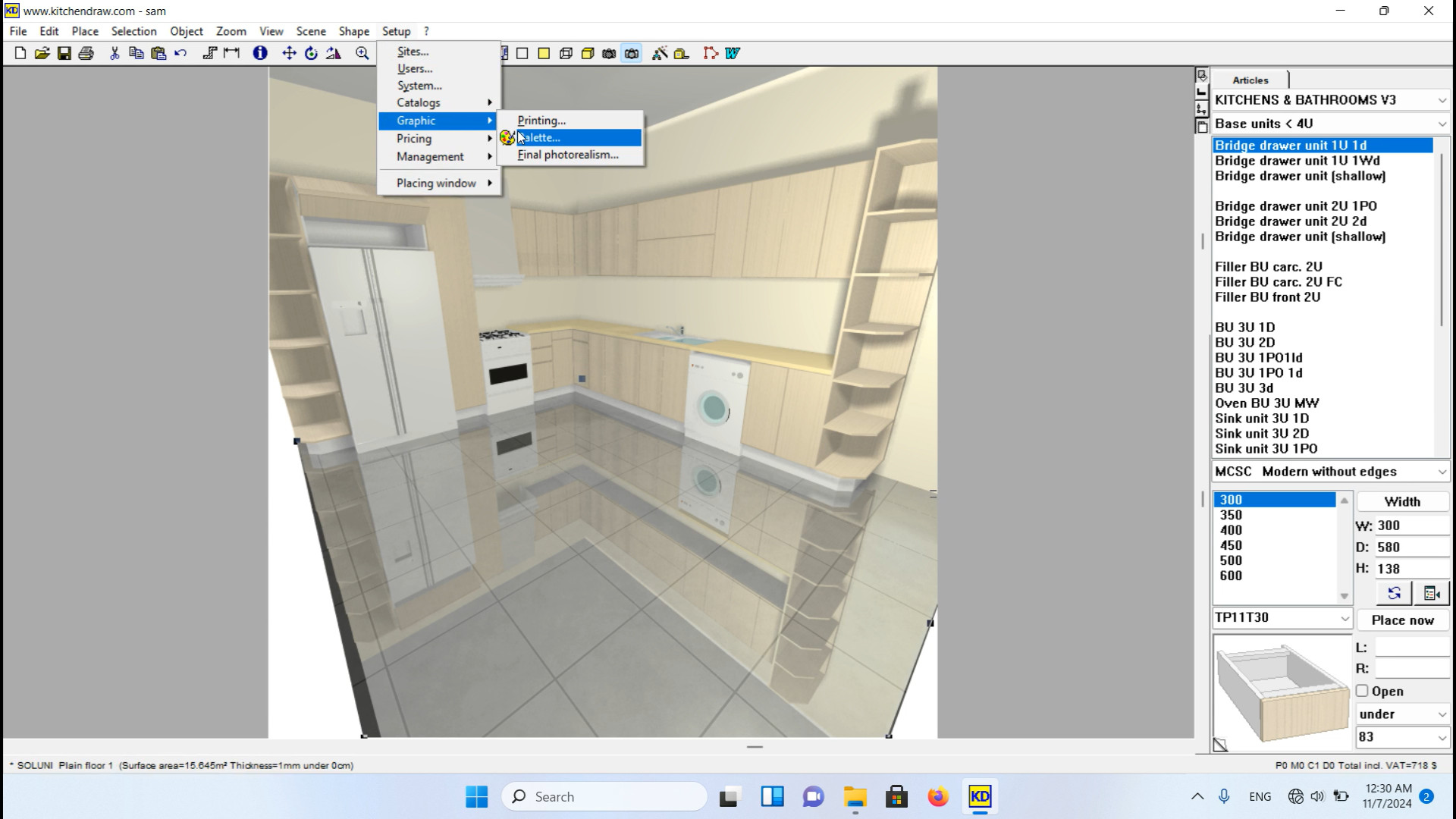This screenshot has height=819, width=1456.
Task: Click the Width button
Action: pos(1401,501)
